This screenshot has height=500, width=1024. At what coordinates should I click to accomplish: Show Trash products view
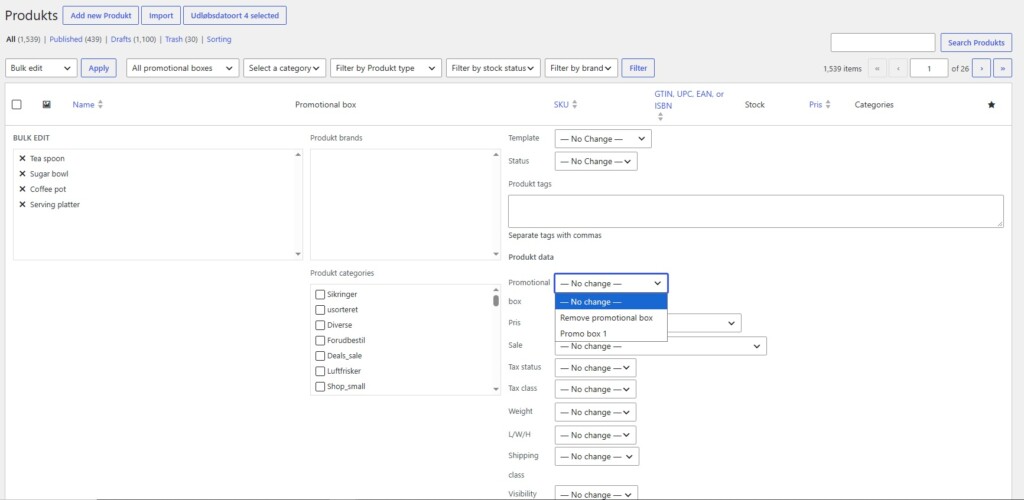[x=174, y=39]
